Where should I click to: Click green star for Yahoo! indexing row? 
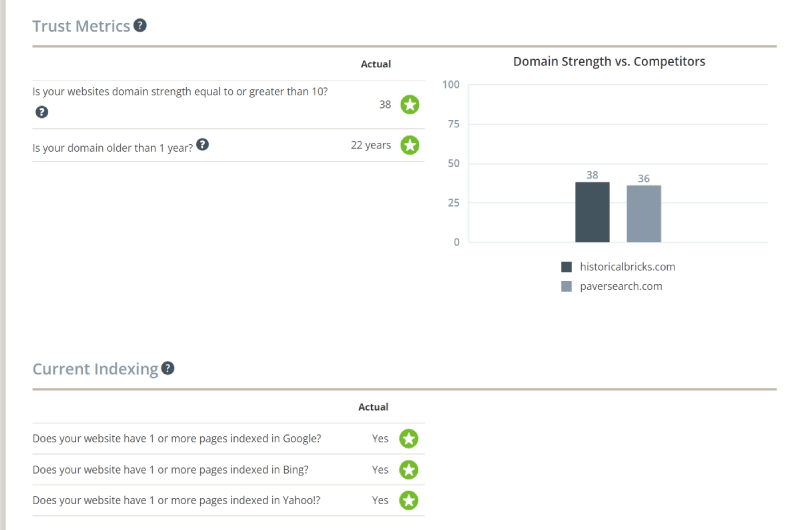pos(409,500)
